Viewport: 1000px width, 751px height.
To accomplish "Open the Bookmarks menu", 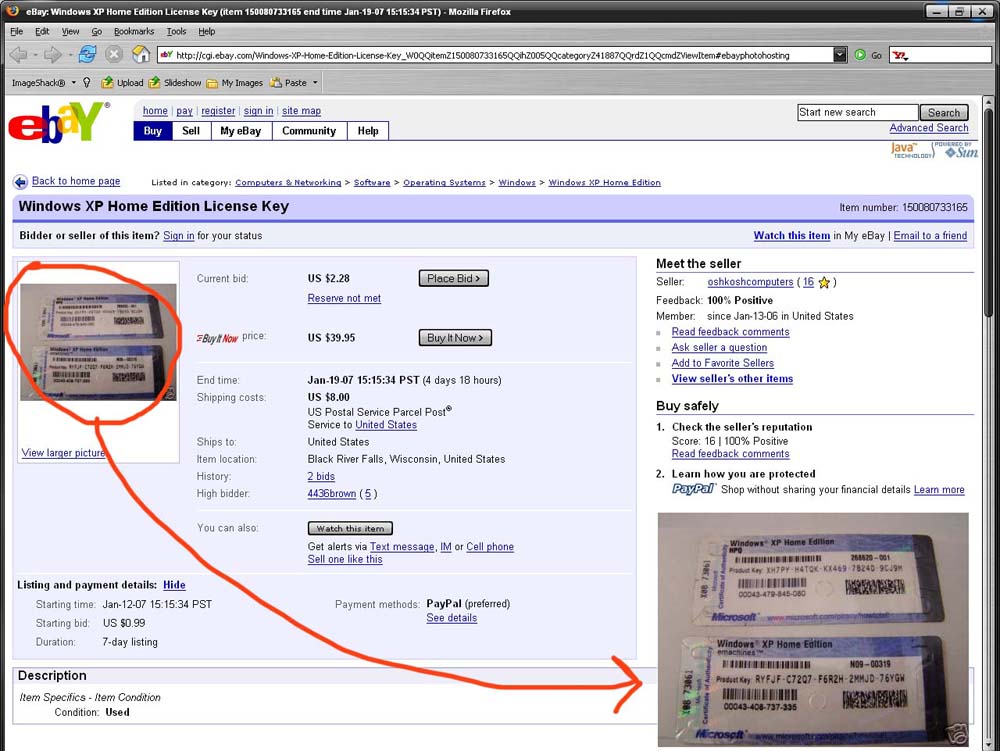I will point(134,32).
